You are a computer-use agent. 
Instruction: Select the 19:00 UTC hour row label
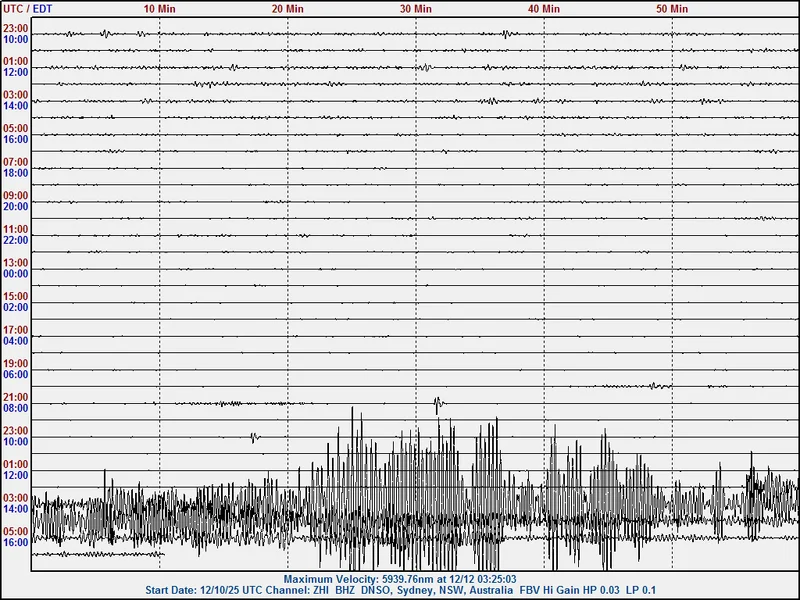tap(15, 363)
